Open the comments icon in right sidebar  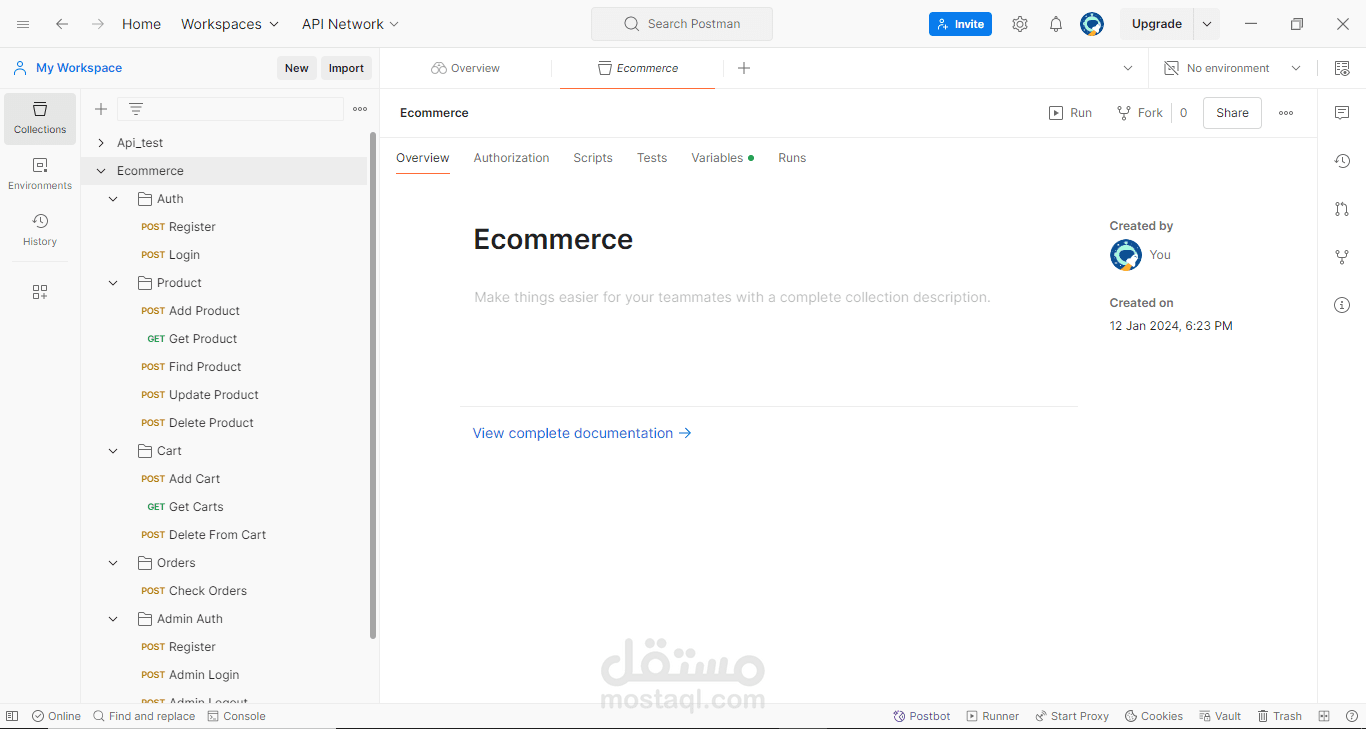point(1342,113)
